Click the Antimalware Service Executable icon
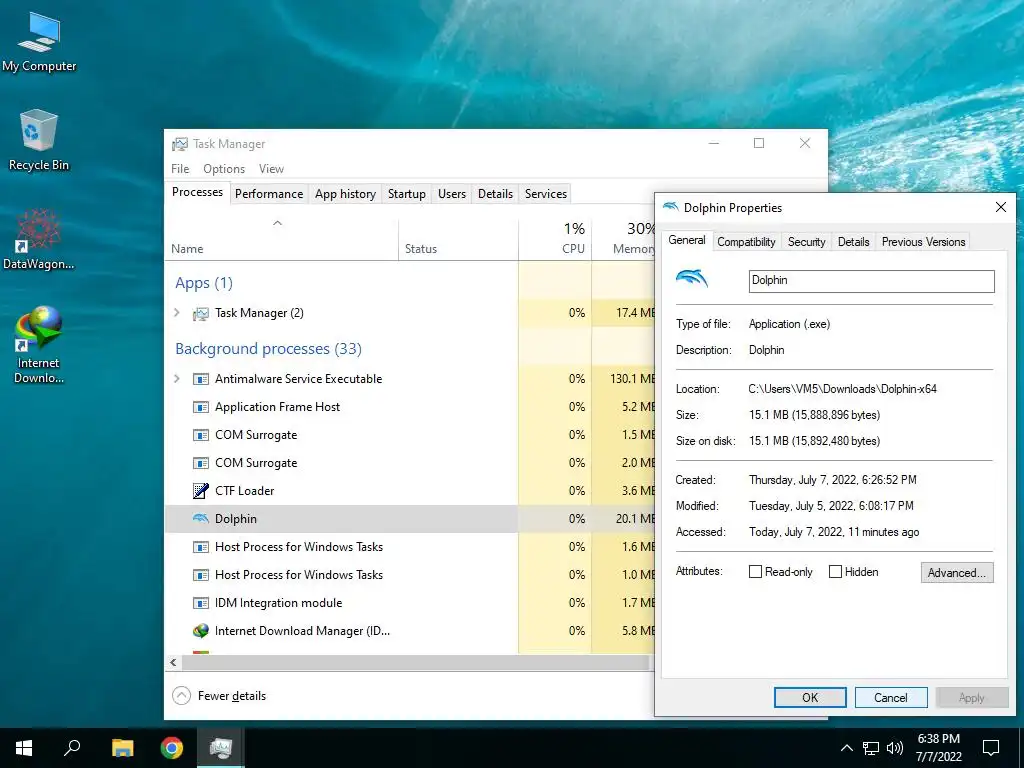Image resolution: width=1024 pixels, height=768 pixels. pos(200,379)
